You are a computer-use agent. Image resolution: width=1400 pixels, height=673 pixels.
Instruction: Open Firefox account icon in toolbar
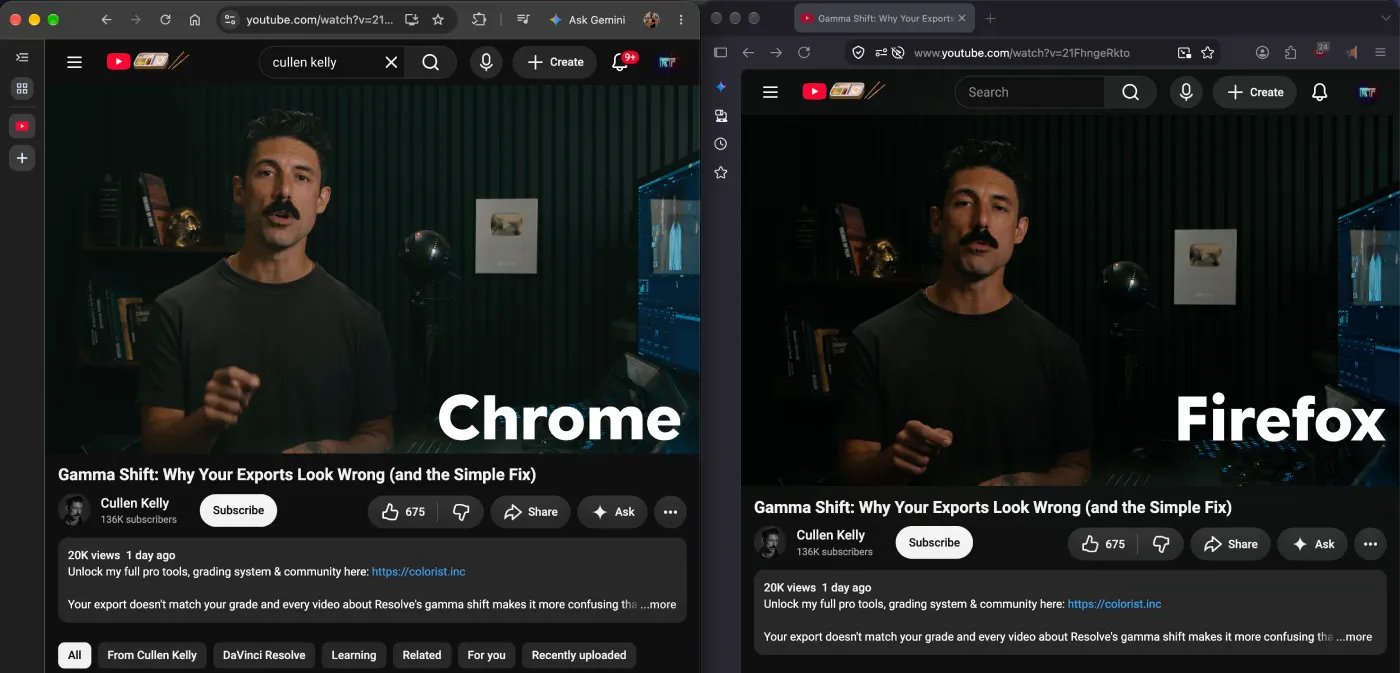[x=1263, y=52]
